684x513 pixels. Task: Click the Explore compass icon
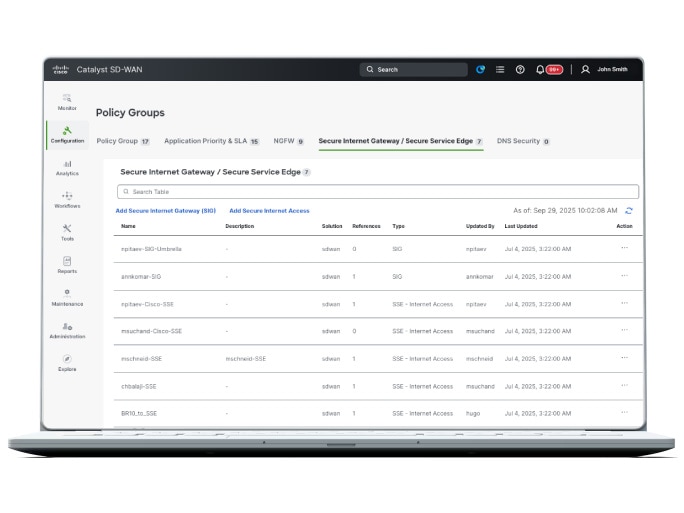(67, 362)
